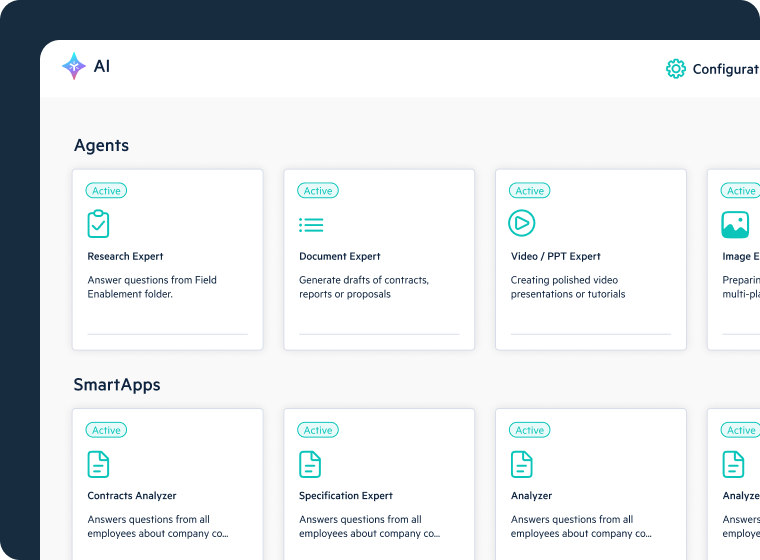Click the AI star logo icon

pos(74,66)
